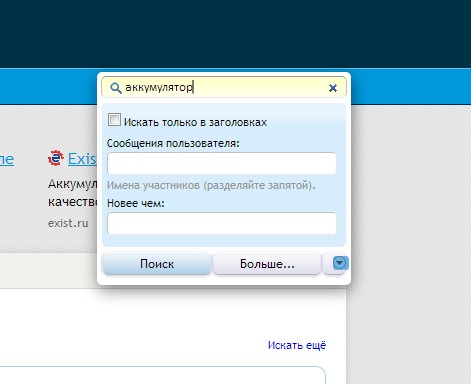The width and height of the screenshot is (471, 384).
Task: Open the blue down-arrow search options button
Action: pyautogui.click(x=340, y=263)
